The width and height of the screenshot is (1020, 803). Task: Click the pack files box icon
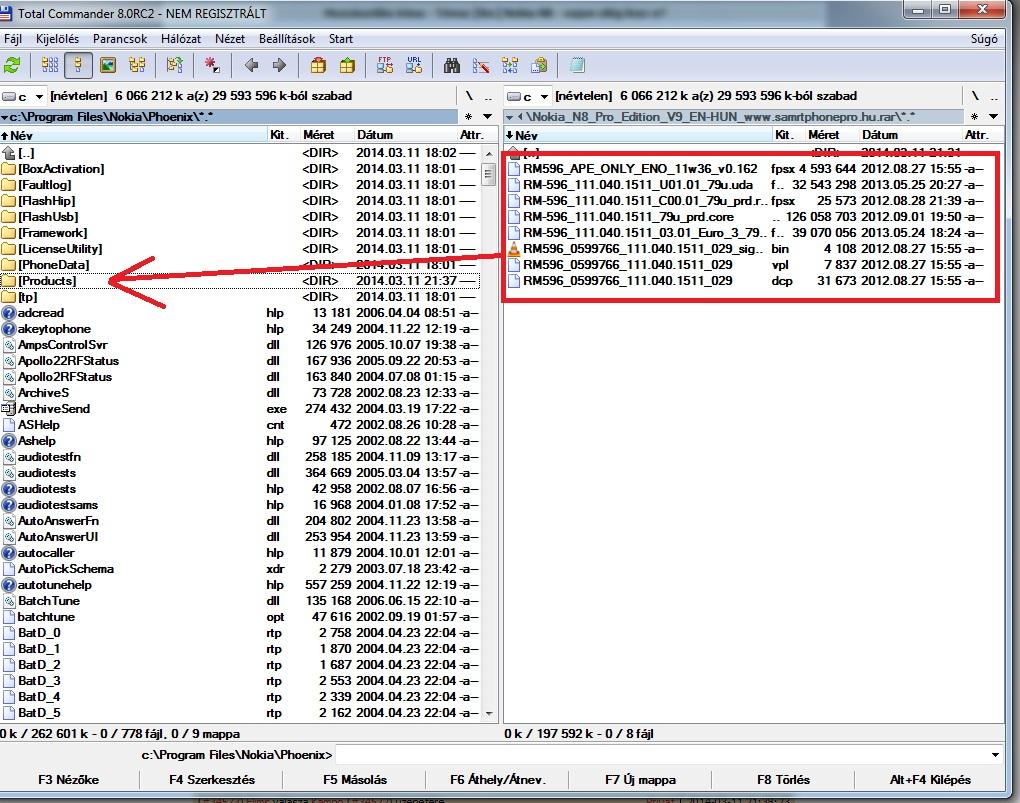click(318, 65)
